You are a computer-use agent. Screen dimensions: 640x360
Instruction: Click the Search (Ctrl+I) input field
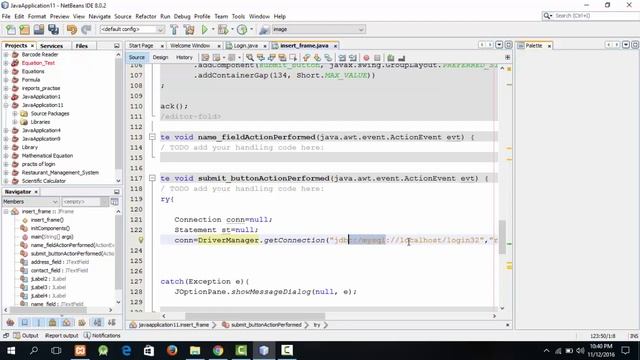(x=596, y=16)
